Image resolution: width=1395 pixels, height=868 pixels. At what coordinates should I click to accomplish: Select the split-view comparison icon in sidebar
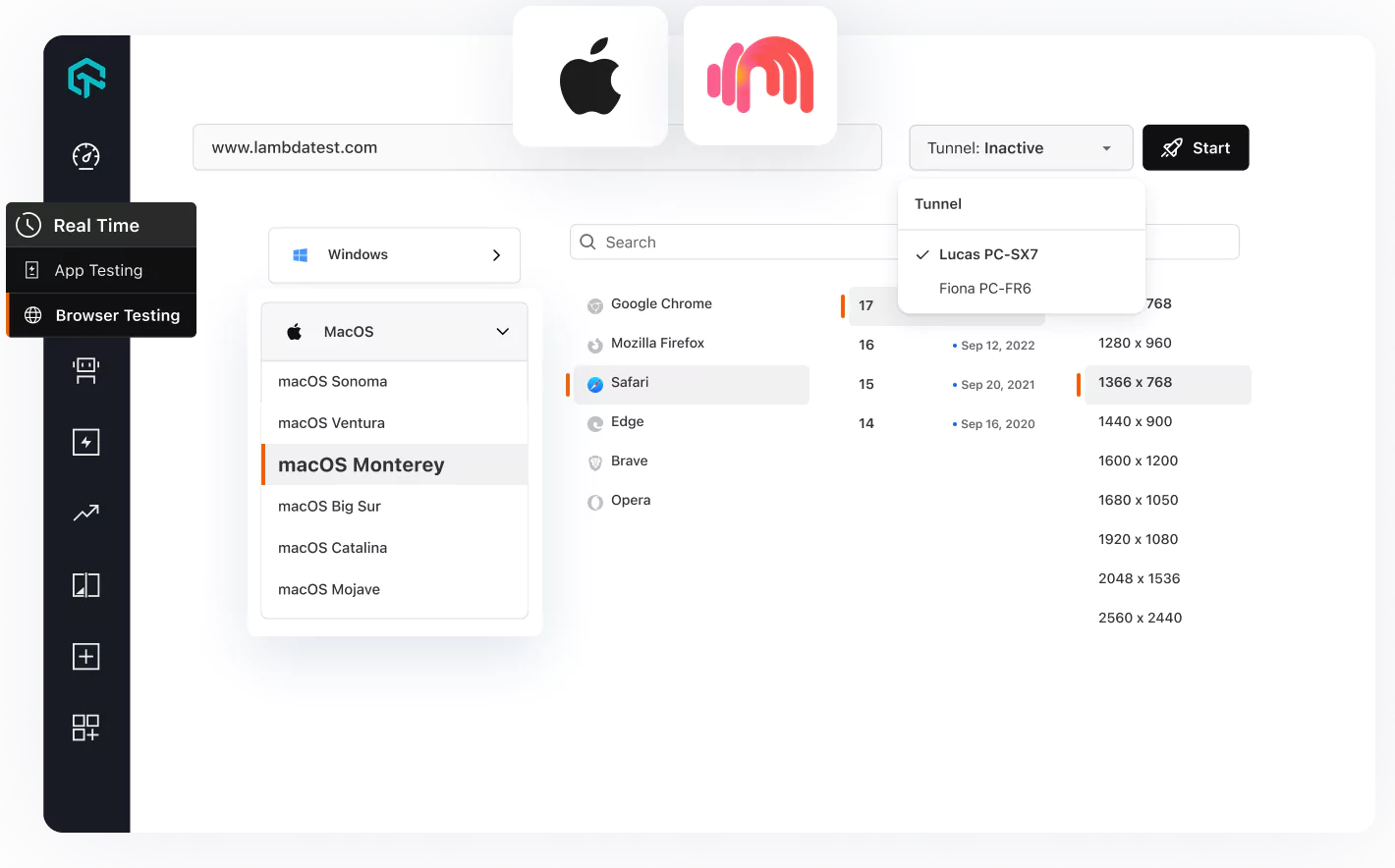[x=86, y=584]
